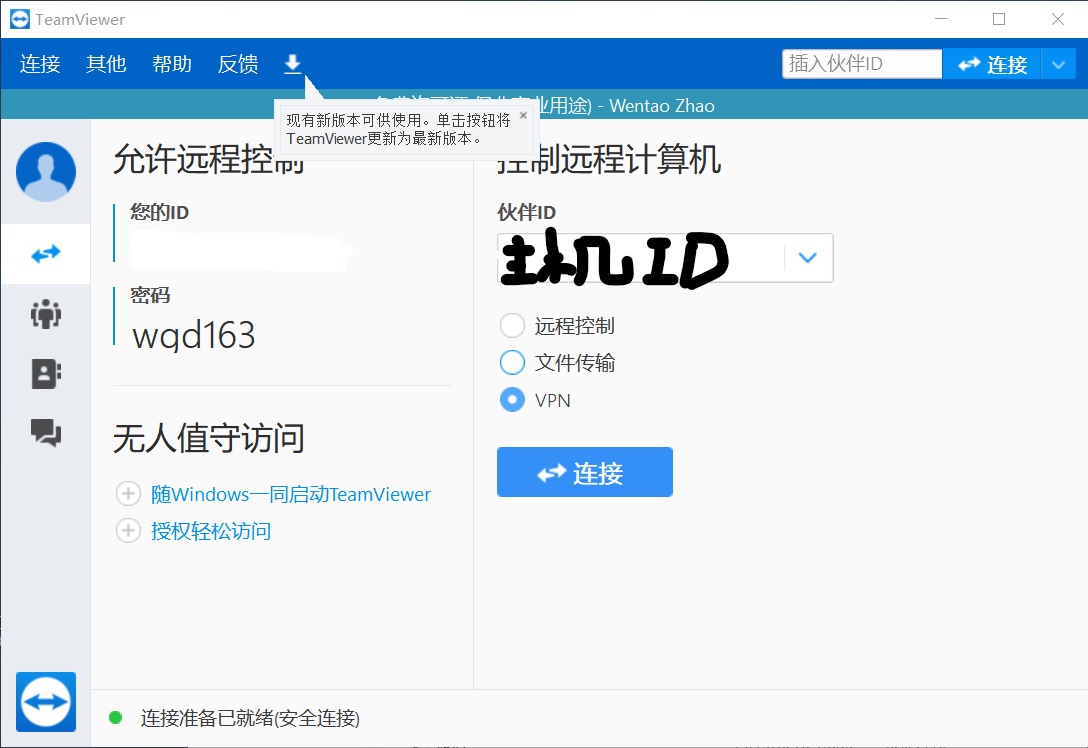Minimize the TeamViewer window
This screenshot has height=748, width=1088.
[x=941, y=19]
